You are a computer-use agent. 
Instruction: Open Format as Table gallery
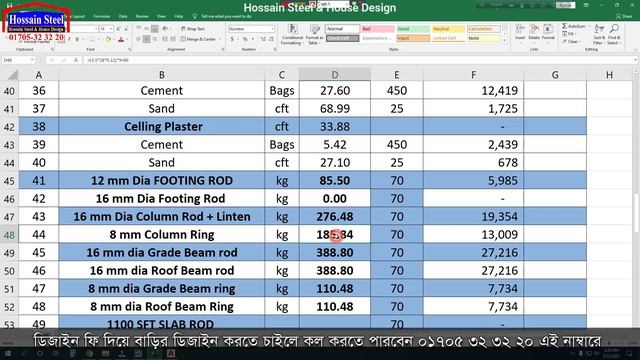click(x=315, y=34)
